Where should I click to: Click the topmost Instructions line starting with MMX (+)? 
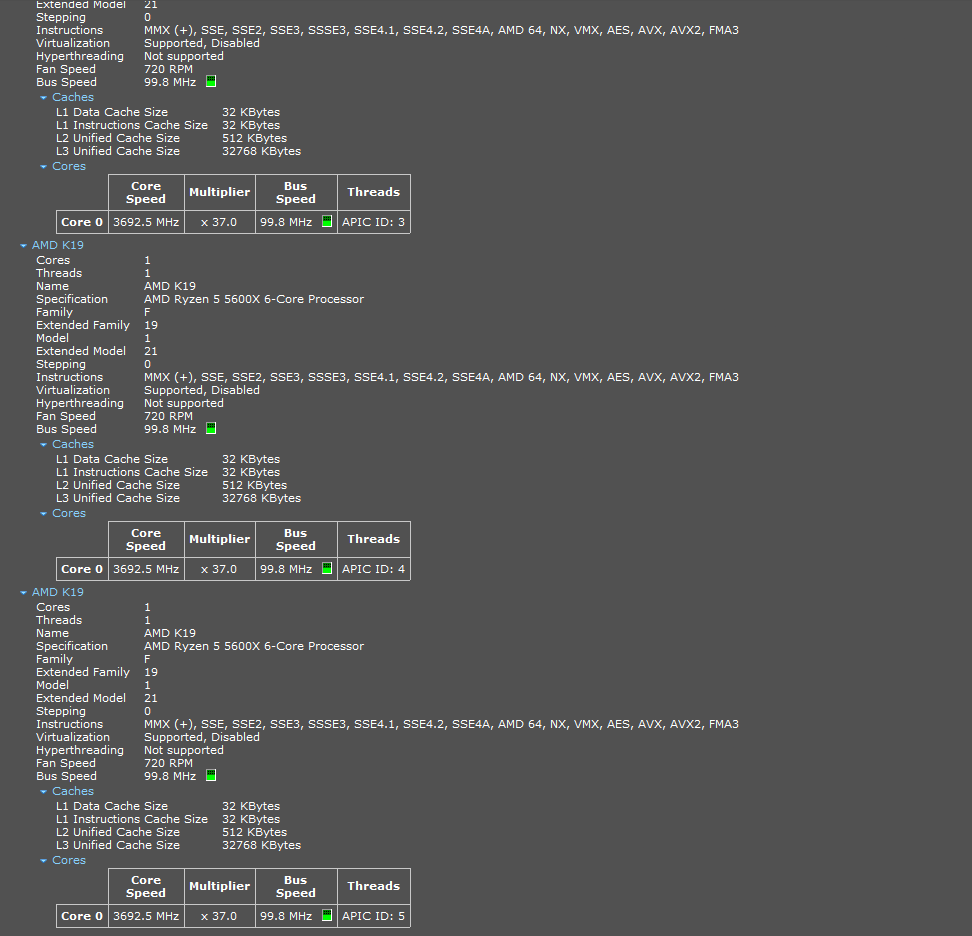[x=441, y=30]
